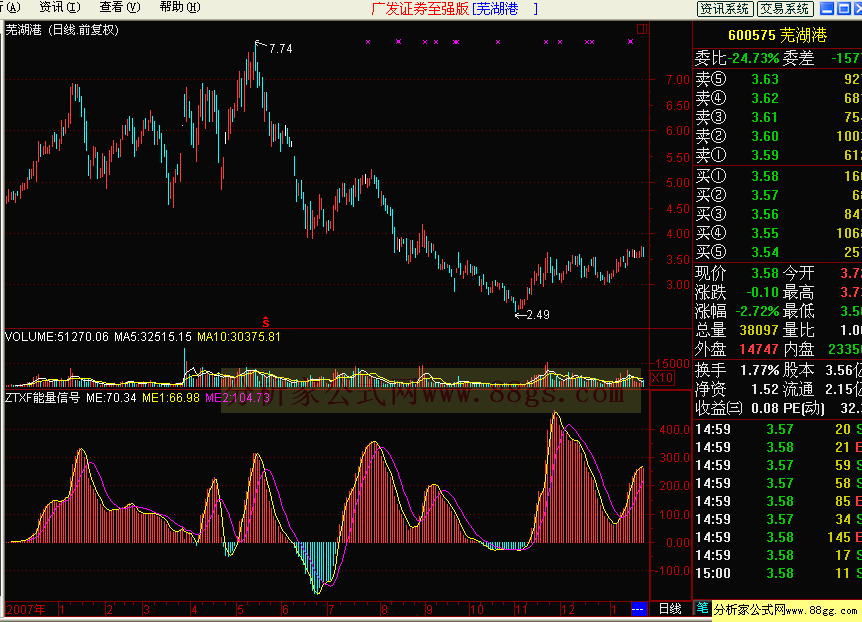Click the red S marker below price chart
This screenshot has height=622, width=862.
pos(266,322)
